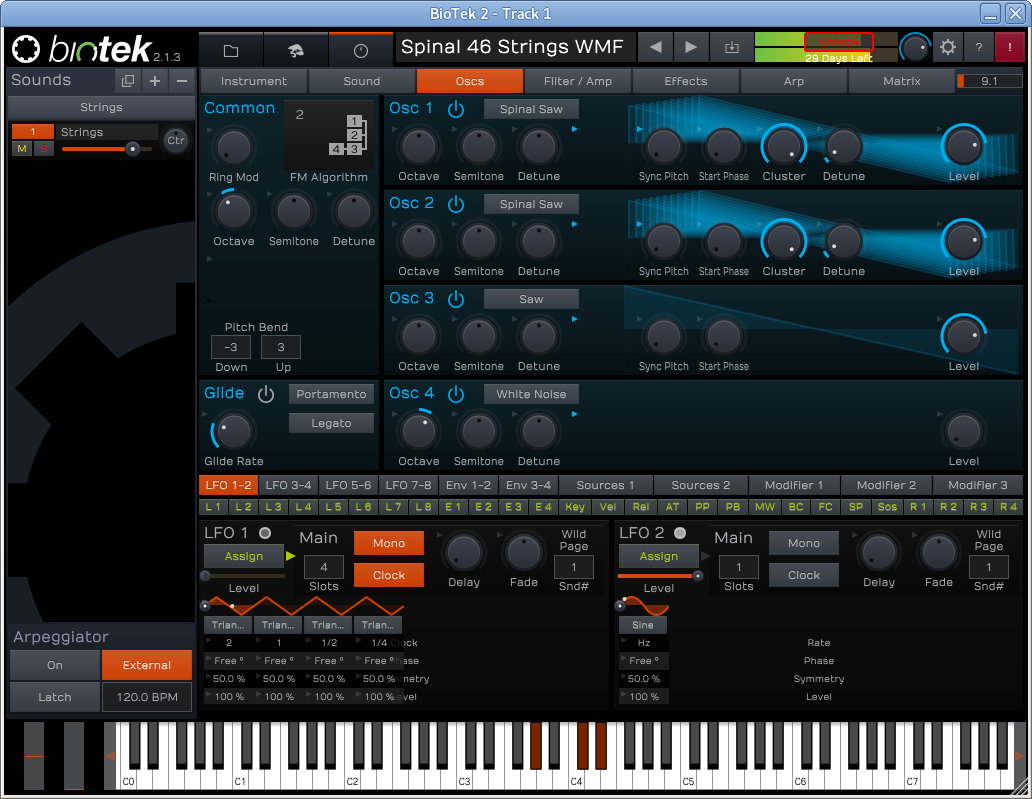Image resolution: width=1032 pixels, height=799 pixels.
Task: Open Osc 4 White Noise waveform selector
Action: pyautogui.click(x=531, y=394)
